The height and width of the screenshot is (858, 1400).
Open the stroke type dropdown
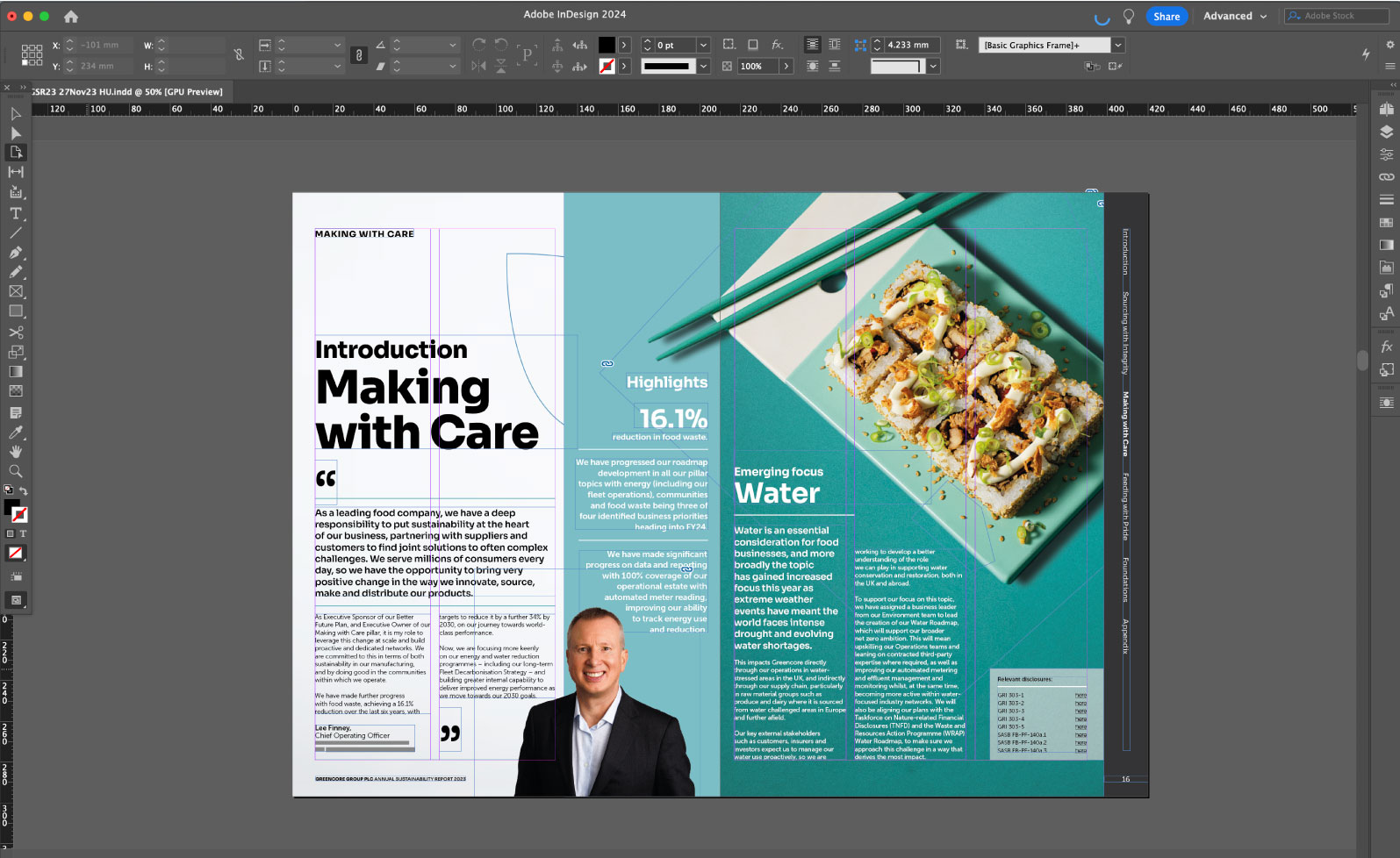click(703, 66)
